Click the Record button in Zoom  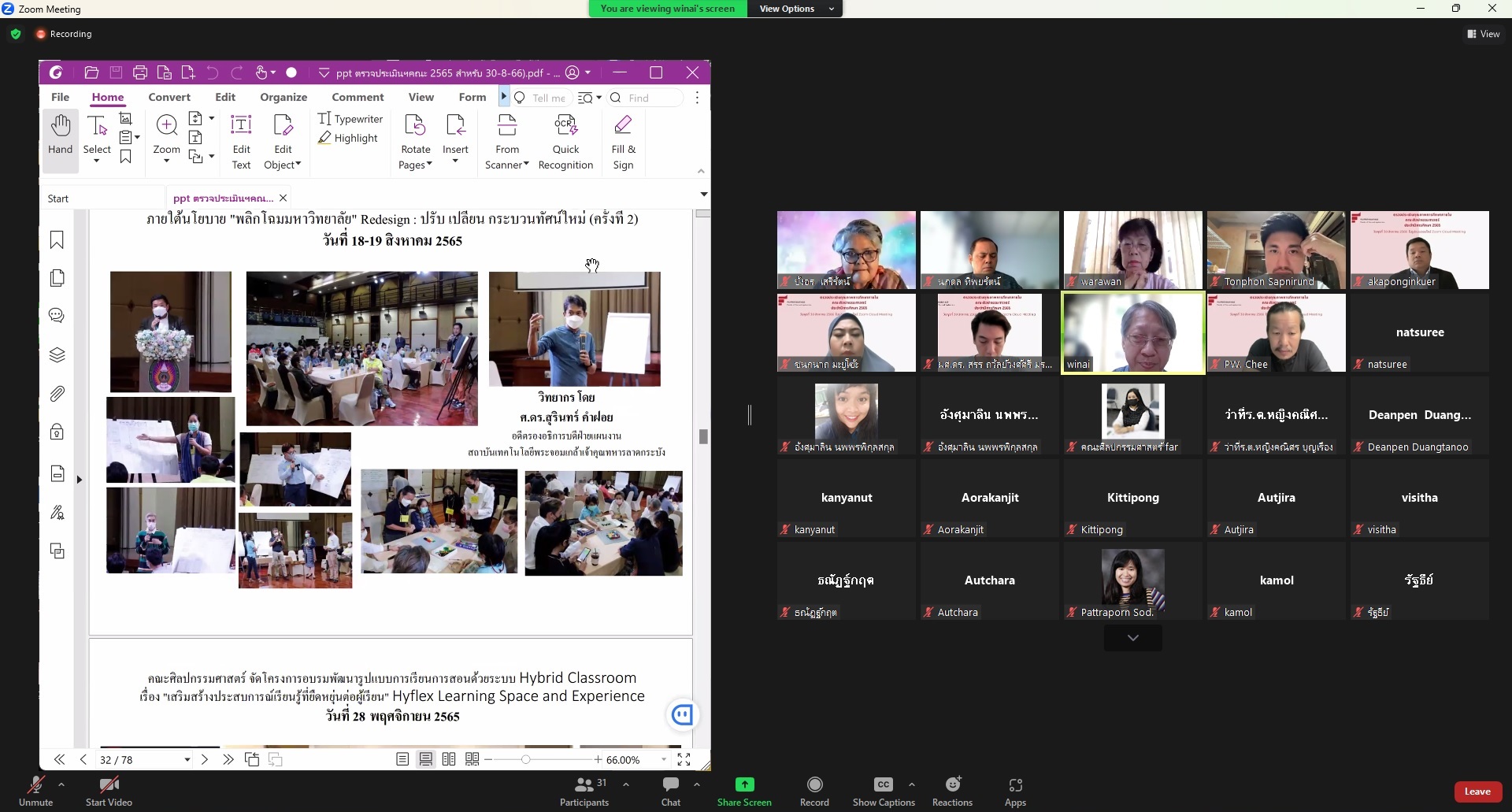[x=814, y=791]
